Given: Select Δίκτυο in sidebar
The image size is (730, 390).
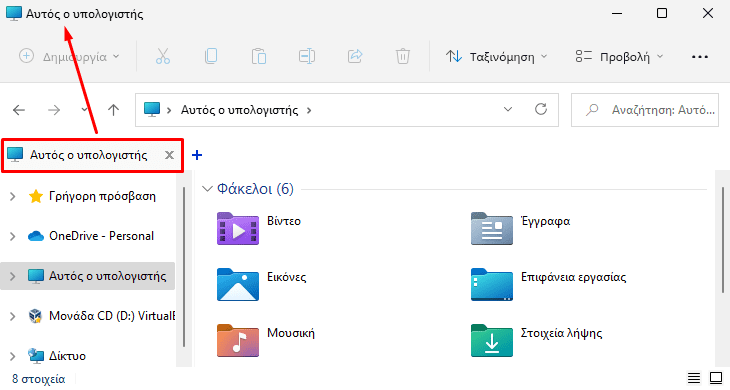Looking at the screenshot, I should 68,356.
